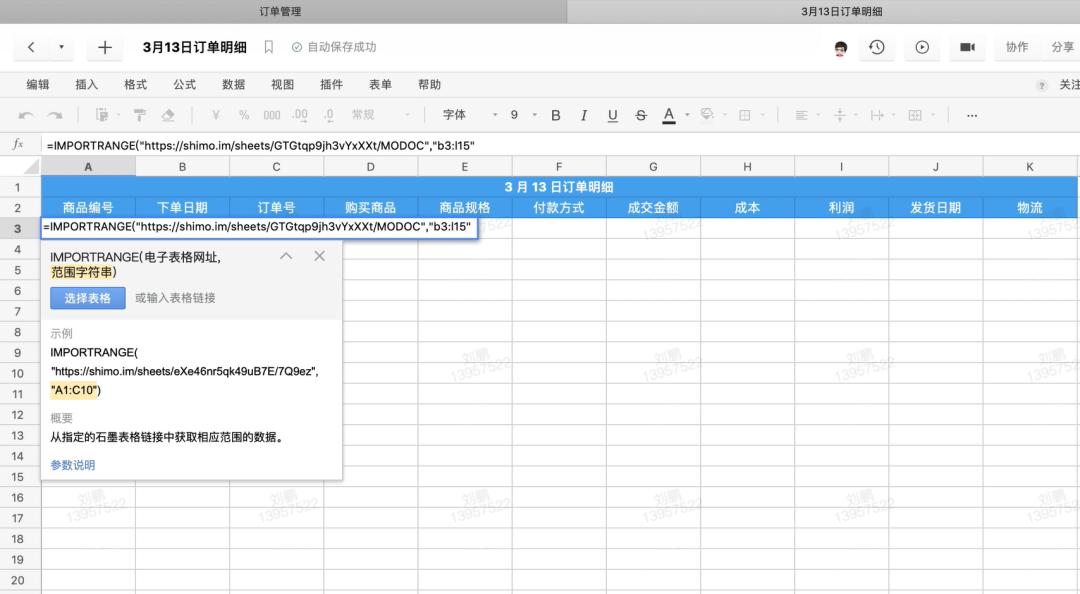Viewport: 1080px width, 594px height.
Task: Apply percentage number format
Action: click(246, 115)
